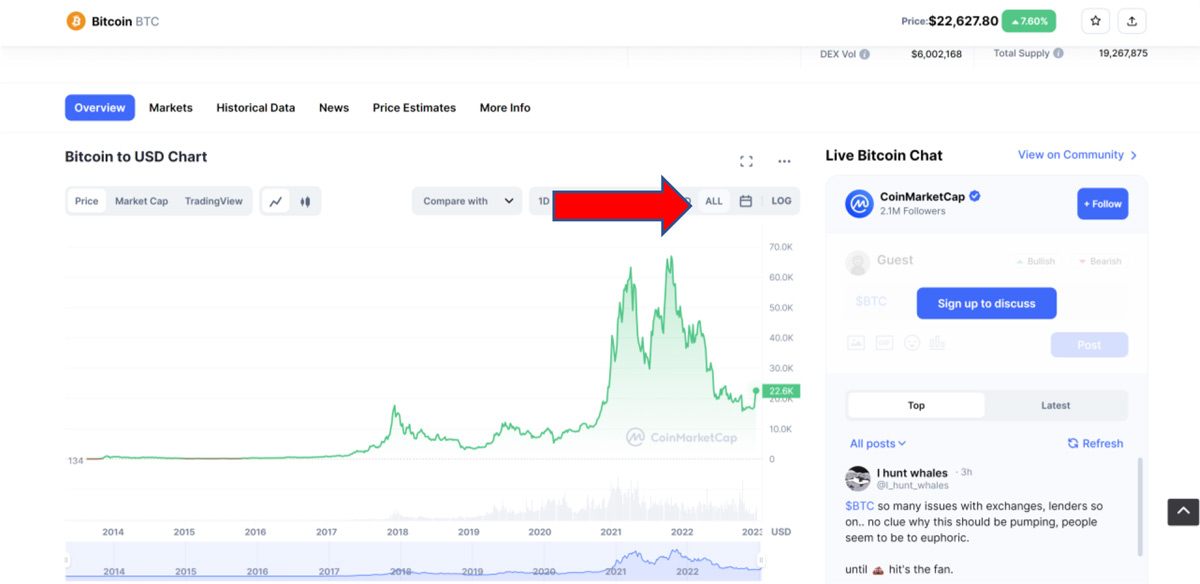
Task: Open View on Community link
Action: (1077, 155)
